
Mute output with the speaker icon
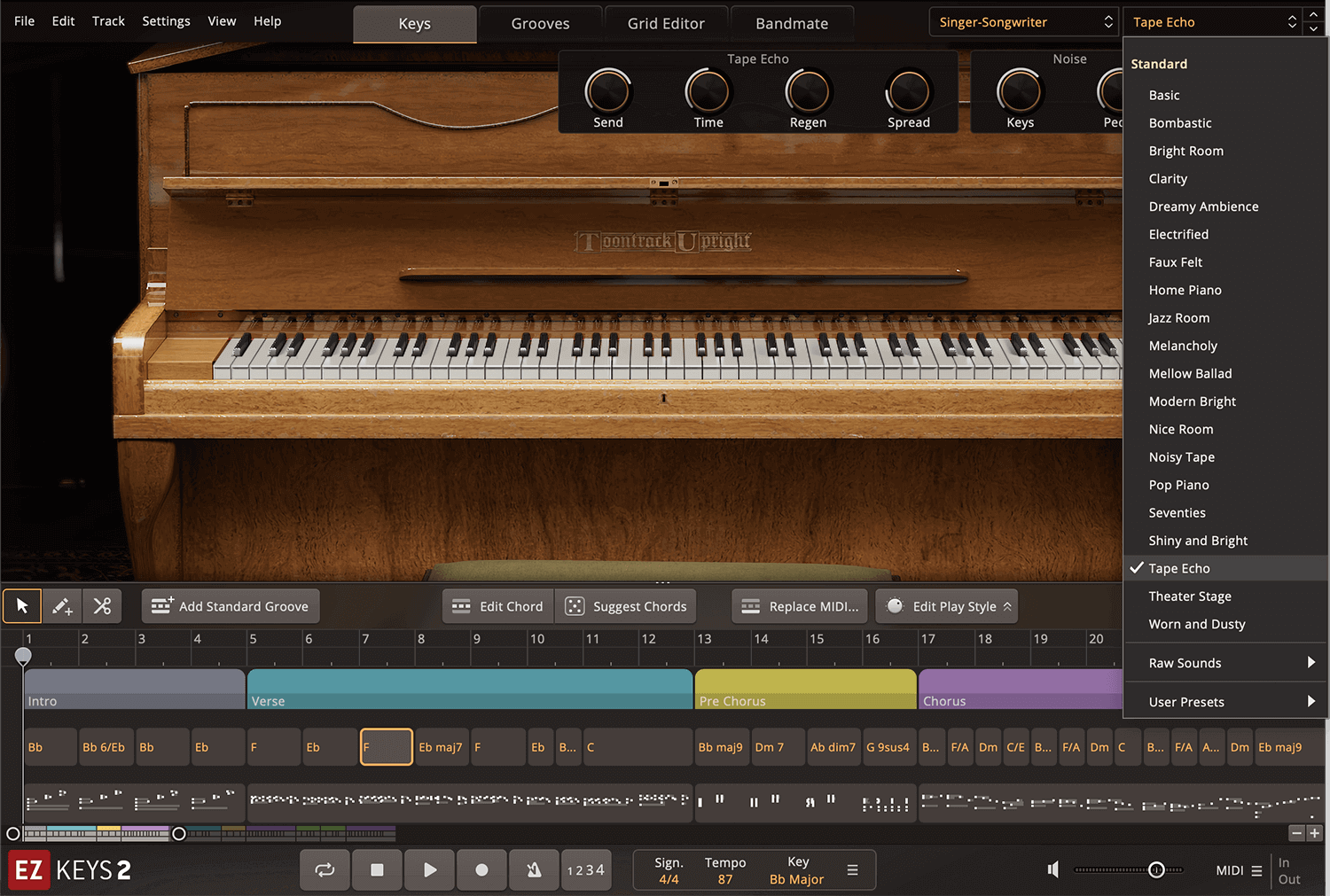tap(1053, 869)
